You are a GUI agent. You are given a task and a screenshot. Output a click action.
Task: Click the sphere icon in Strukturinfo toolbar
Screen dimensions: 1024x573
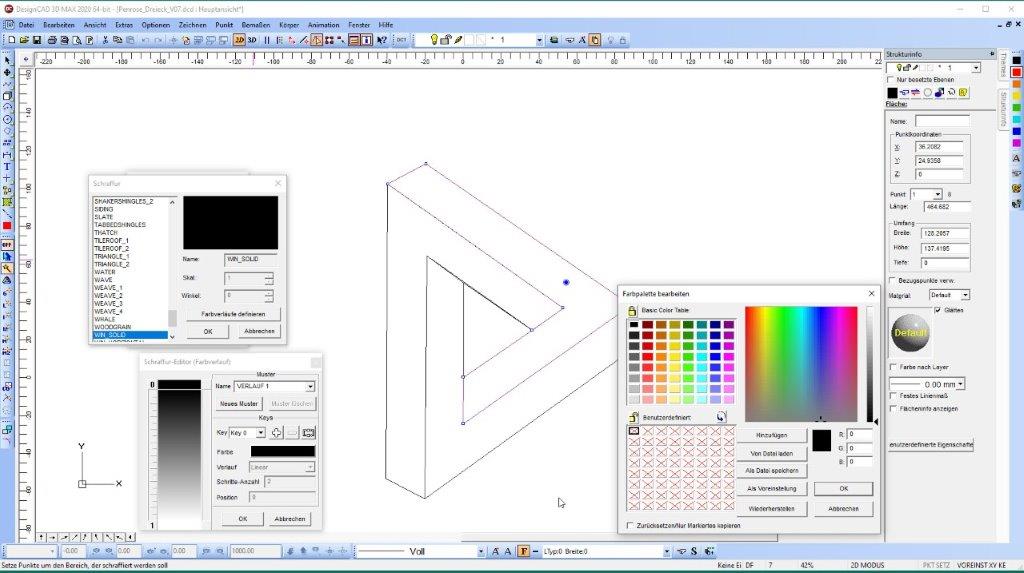[927, 93]
